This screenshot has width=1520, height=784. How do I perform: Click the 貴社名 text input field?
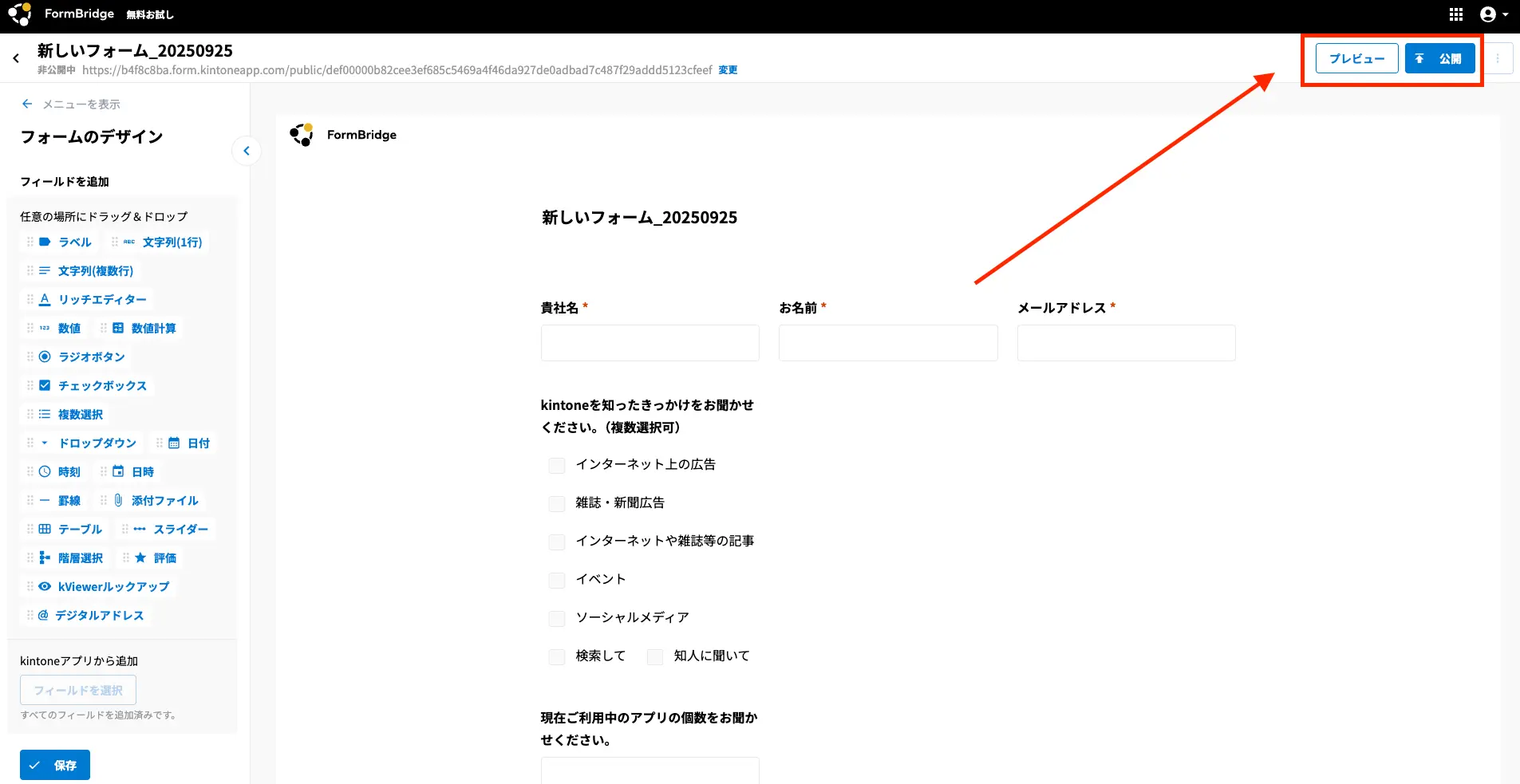pos(649,343)
